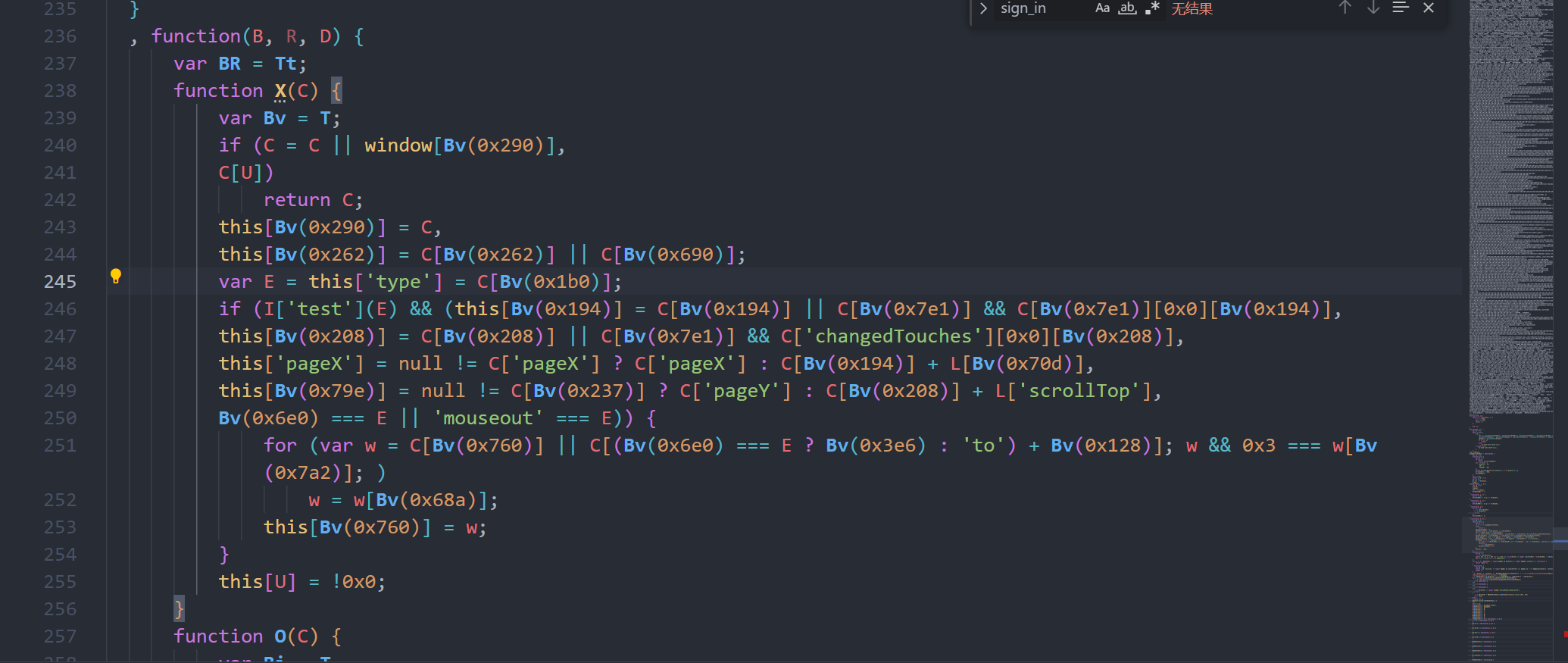
Task: Click the highlighted closing brace on line 256
Action: pos(179,609)
